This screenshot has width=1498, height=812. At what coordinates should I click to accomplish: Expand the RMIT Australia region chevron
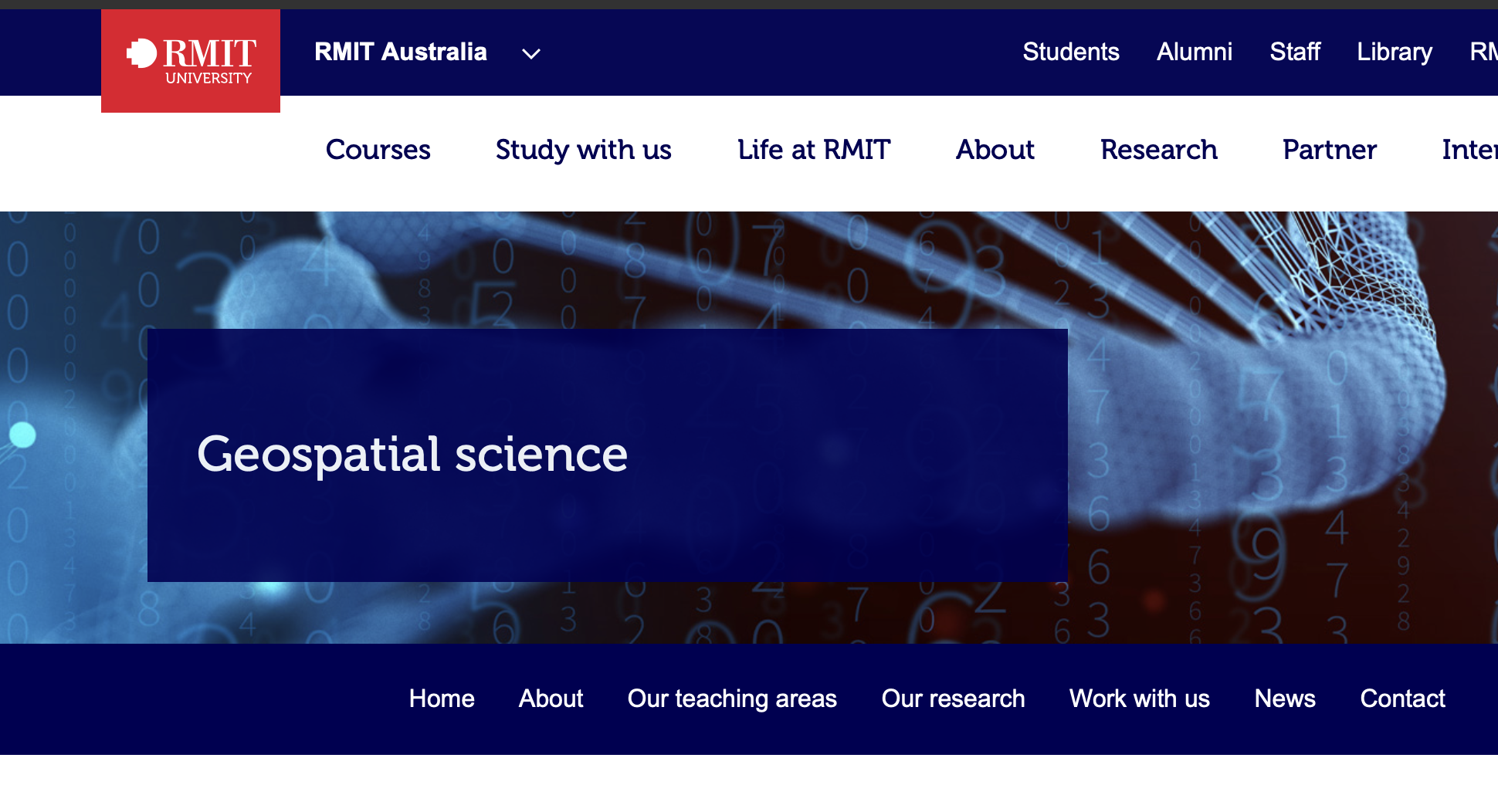click(x=530, y=53)
